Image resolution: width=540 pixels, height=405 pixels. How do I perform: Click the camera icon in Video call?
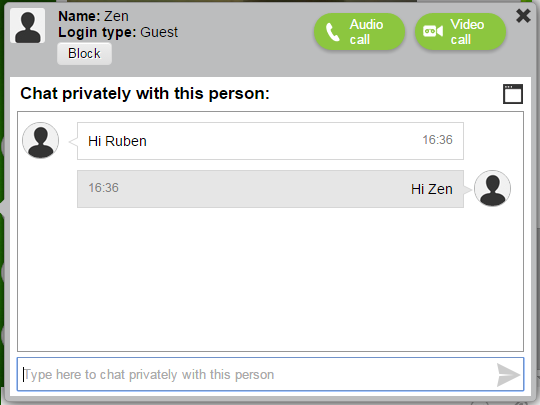pos(433,31)
